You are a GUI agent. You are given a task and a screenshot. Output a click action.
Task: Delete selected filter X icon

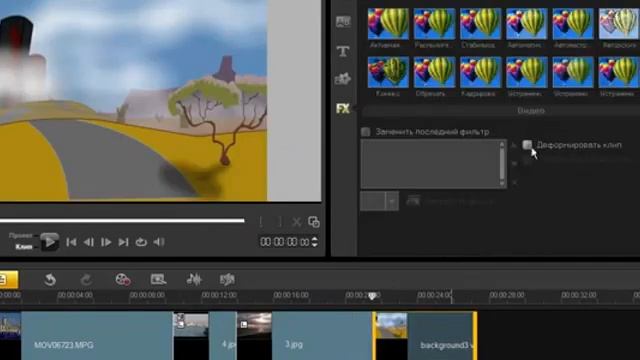[x=514, y=182]
